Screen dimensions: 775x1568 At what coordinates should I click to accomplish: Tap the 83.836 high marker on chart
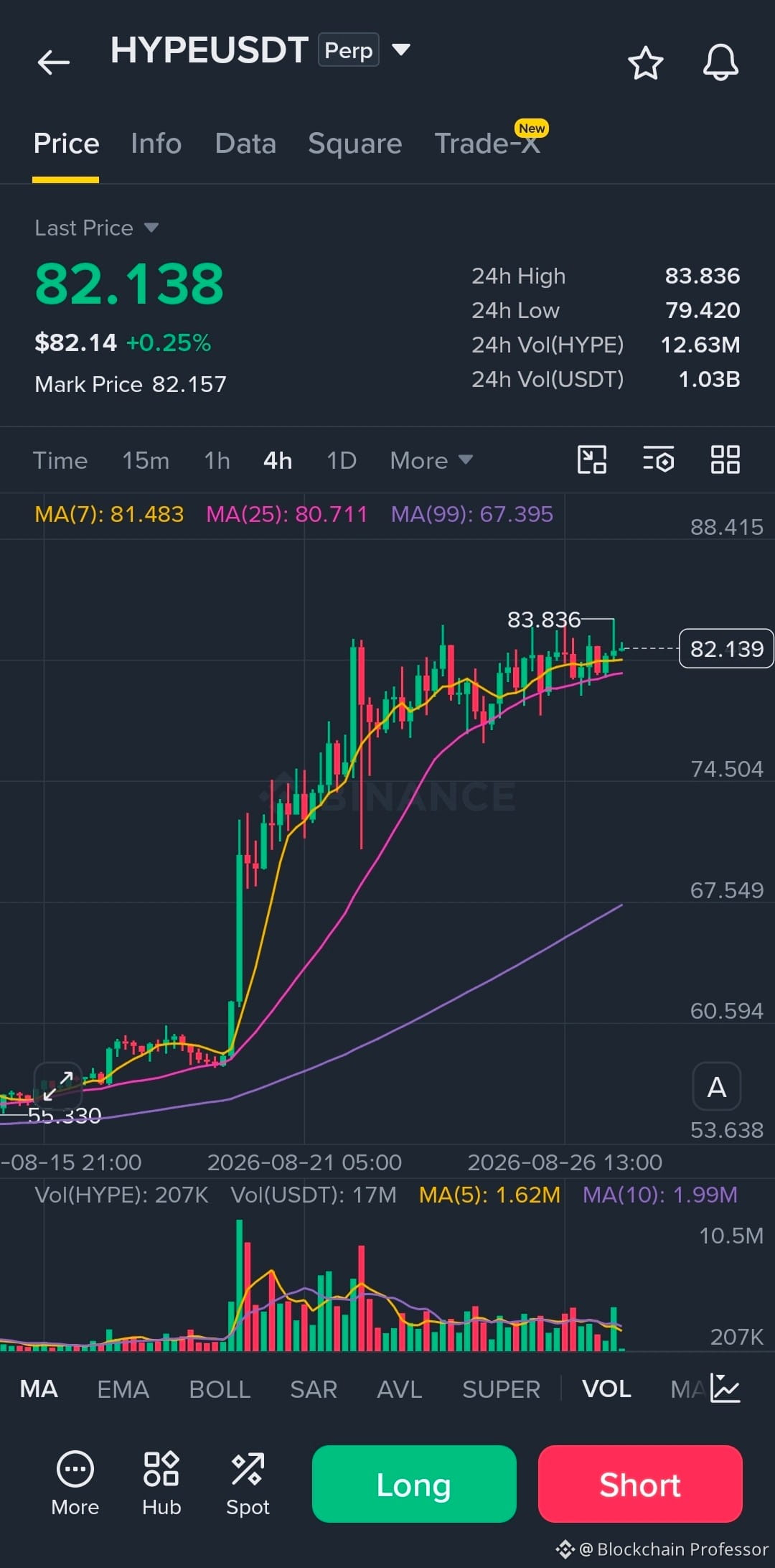tap(544, 619)
